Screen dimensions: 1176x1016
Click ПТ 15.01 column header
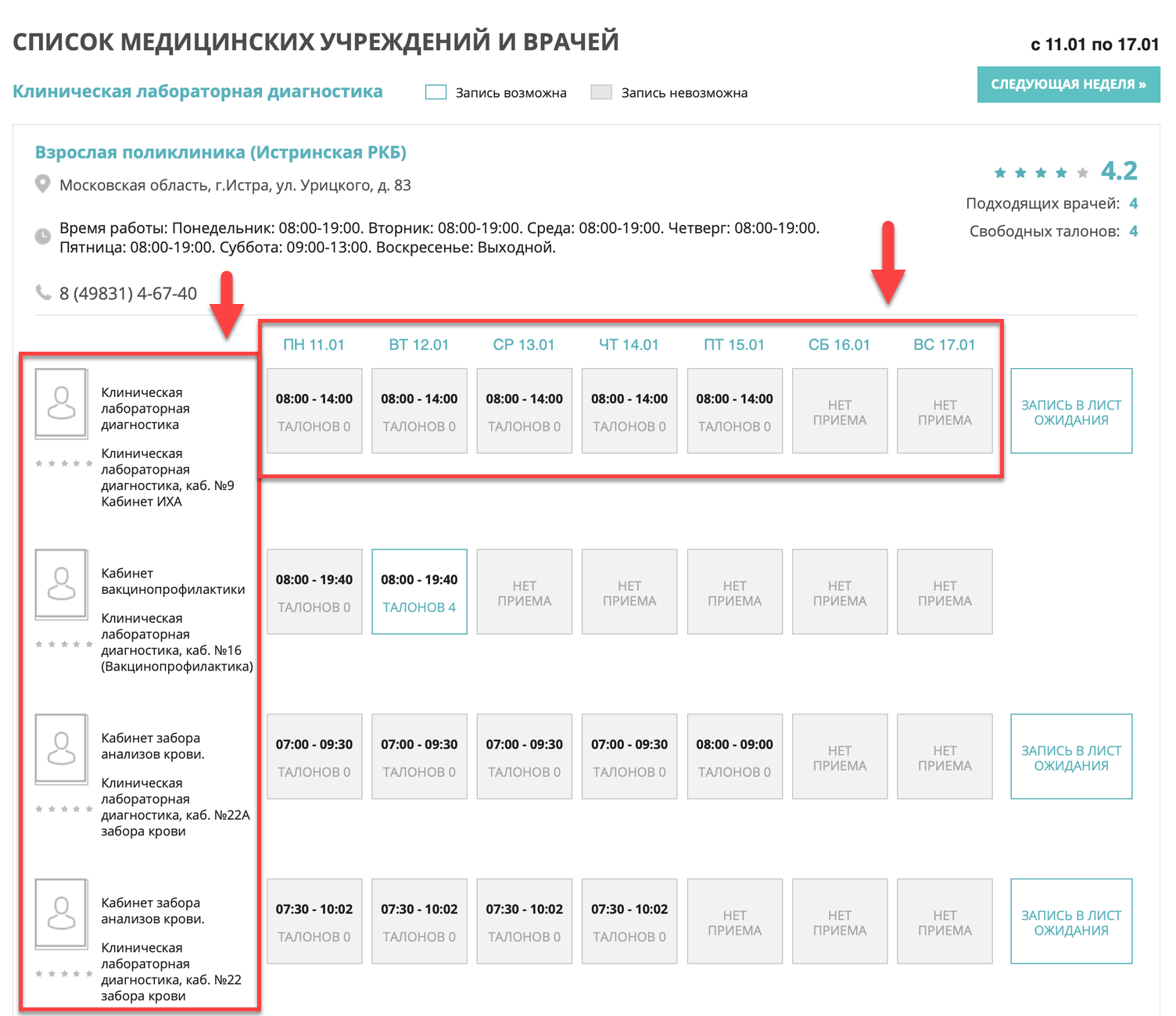pyautogui.click(x=734, y=345)
